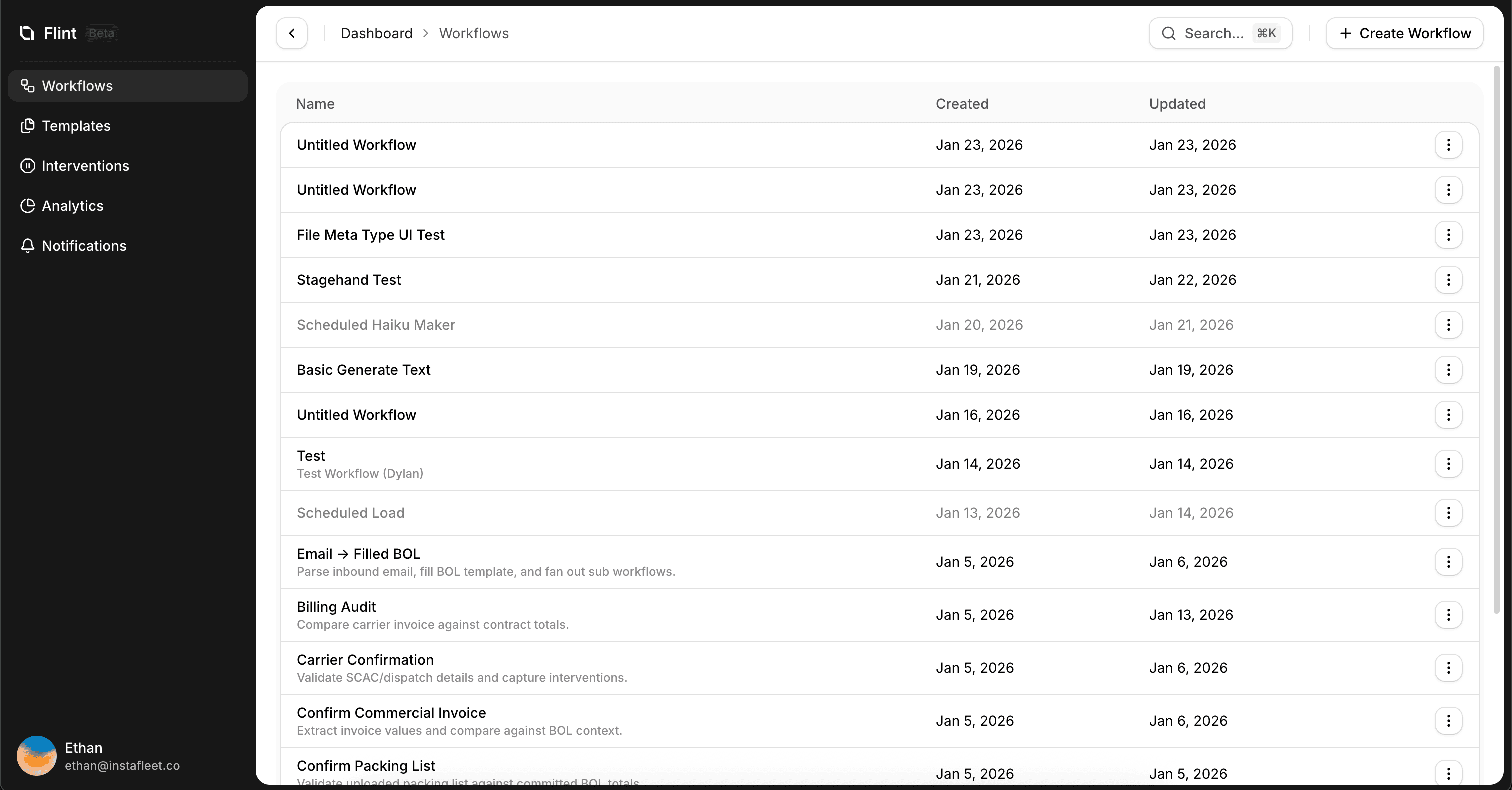Navigate to Dashboard in the breadcrumb
1512x790 pixels.
376,33
